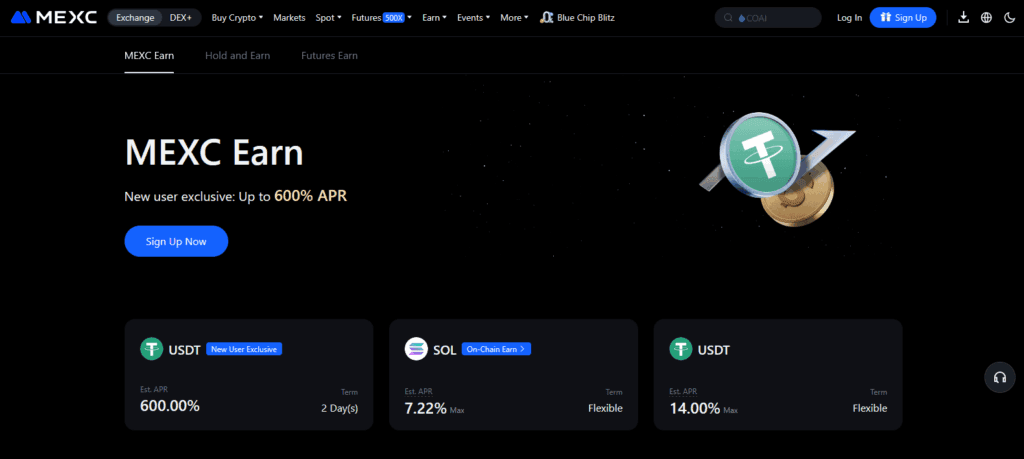Click the SOL coin icon
Viewport: 1024px width, 459px height.
click(415, 349)
